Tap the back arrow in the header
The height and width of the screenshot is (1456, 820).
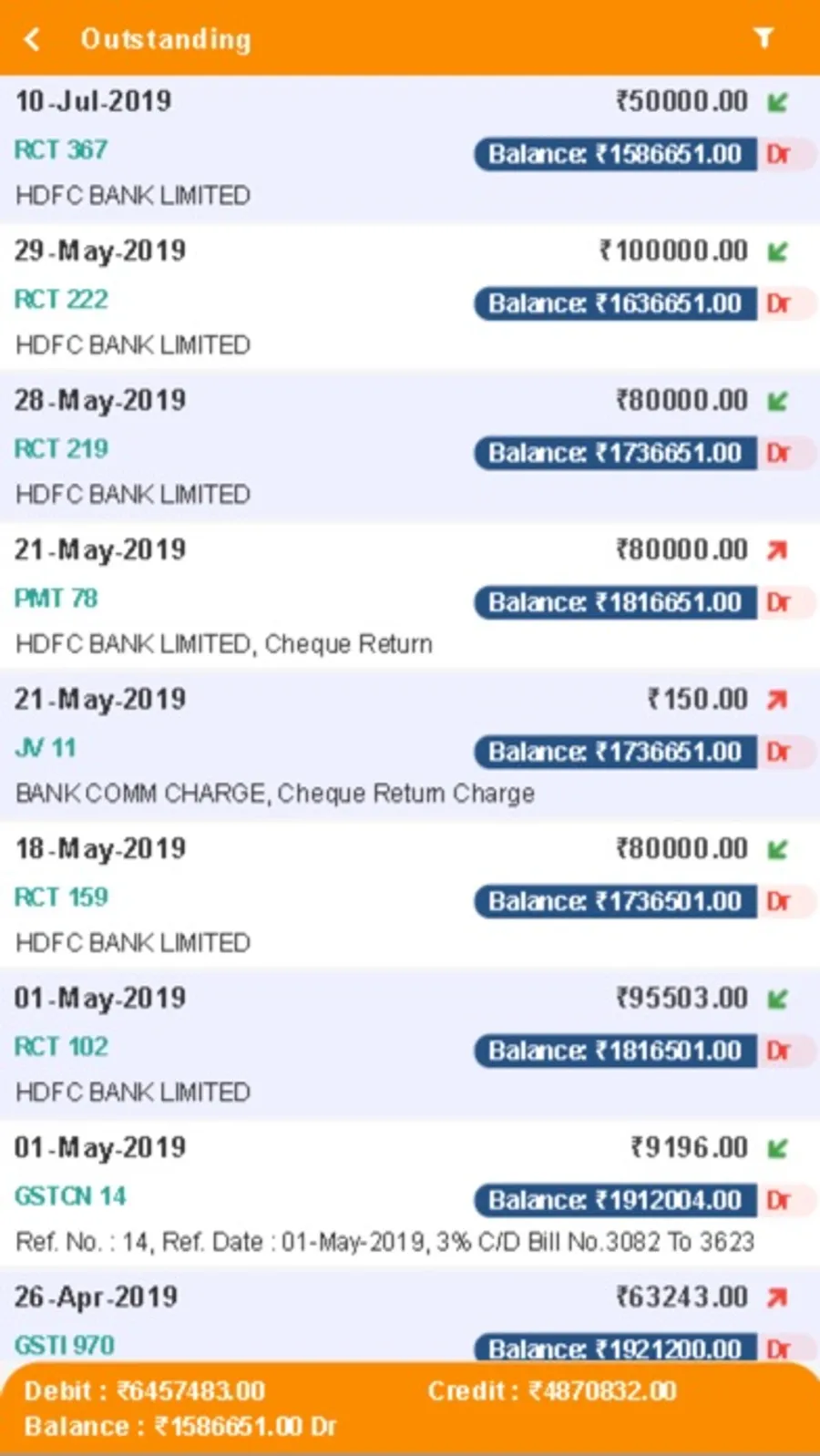tap(33, 38)
